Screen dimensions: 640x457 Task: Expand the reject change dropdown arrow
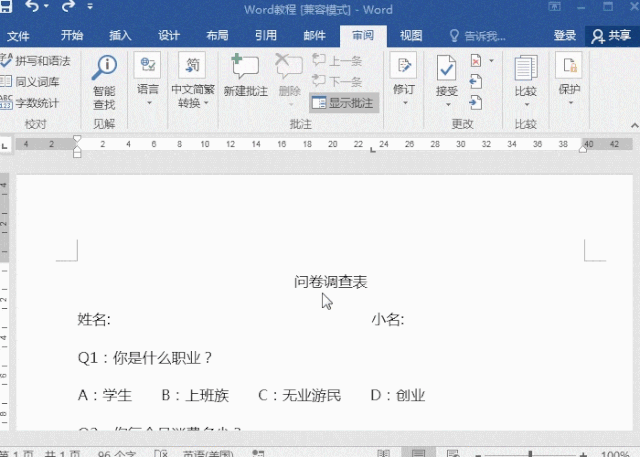click(x=491, y=61)
